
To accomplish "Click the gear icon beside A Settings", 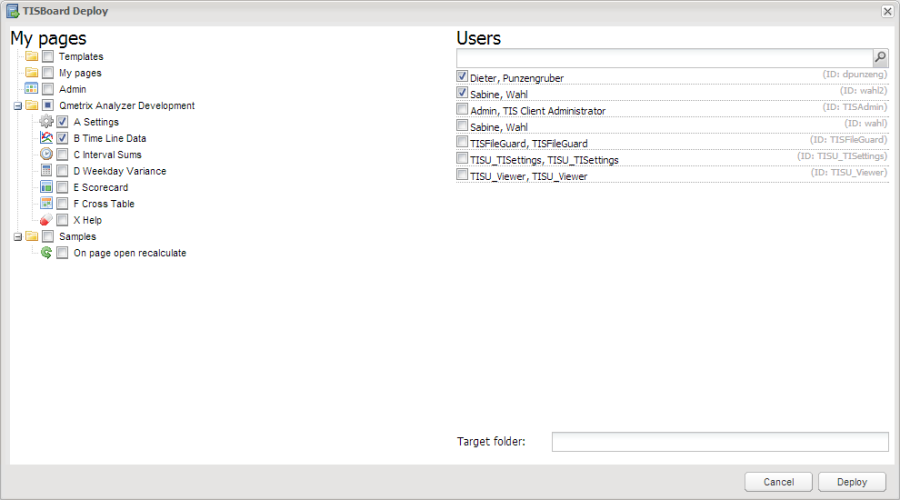I will point(46,121).
